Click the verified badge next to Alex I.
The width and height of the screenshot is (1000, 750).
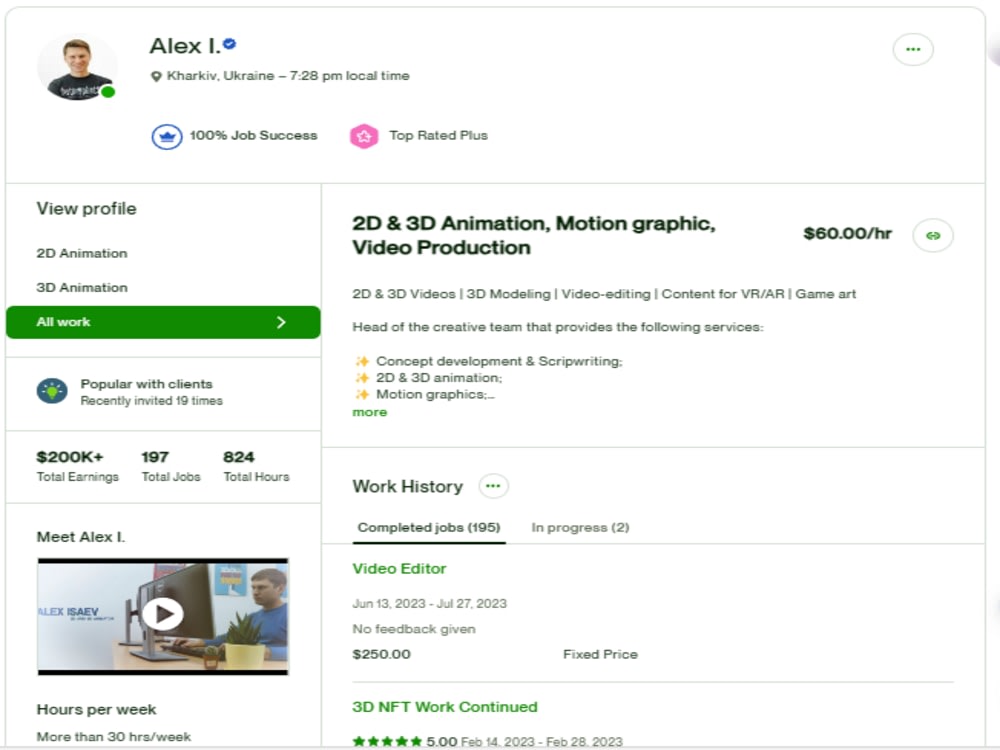231,44
